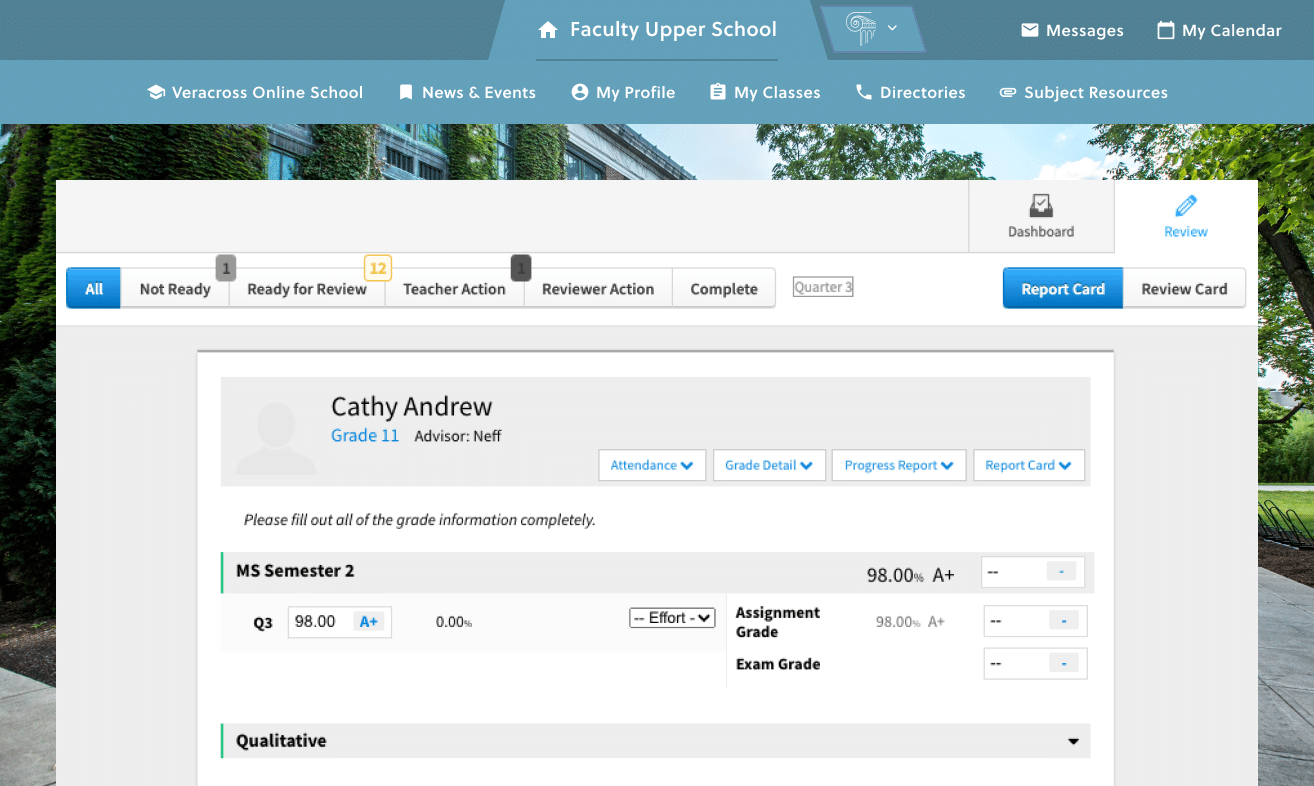
Task: Expand the Attendance dropdown
Action: tap(652, 465)
